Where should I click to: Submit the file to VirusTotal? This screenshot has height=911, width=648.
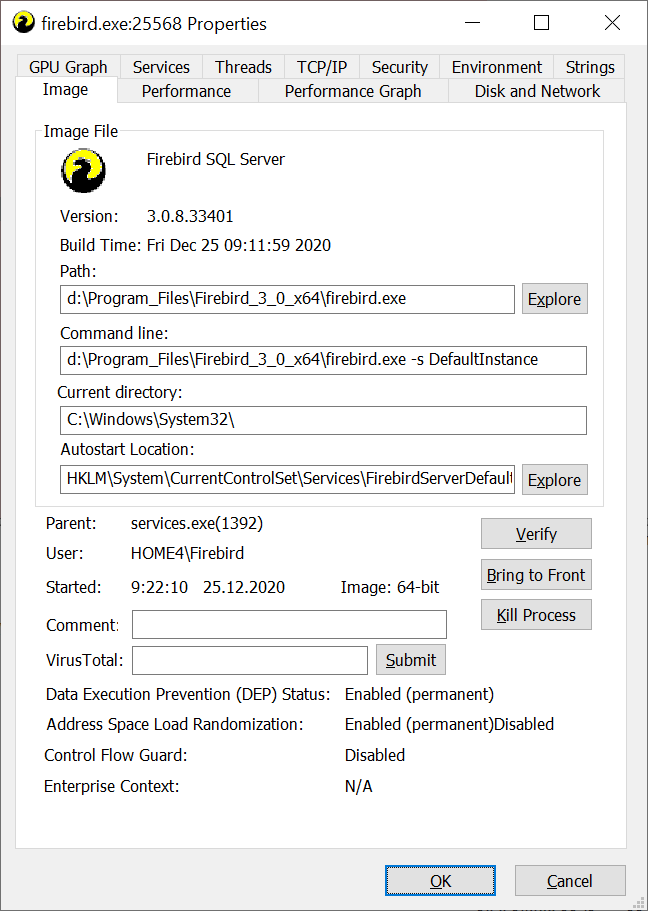pos(411,660)
